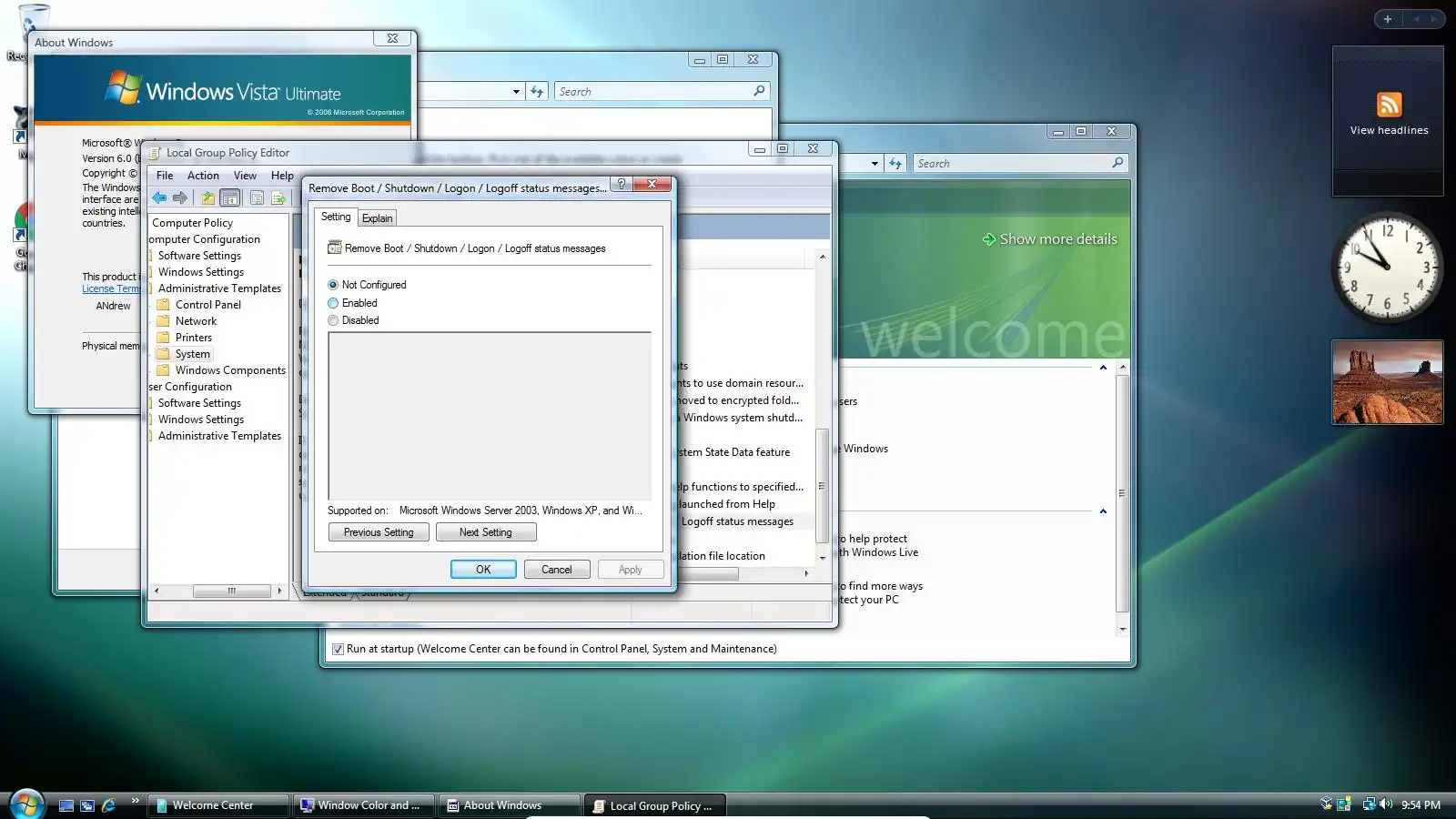1456x819 pixels.
Task: Click the System folder icon in the tree
Action: click(x=163, y=354)
